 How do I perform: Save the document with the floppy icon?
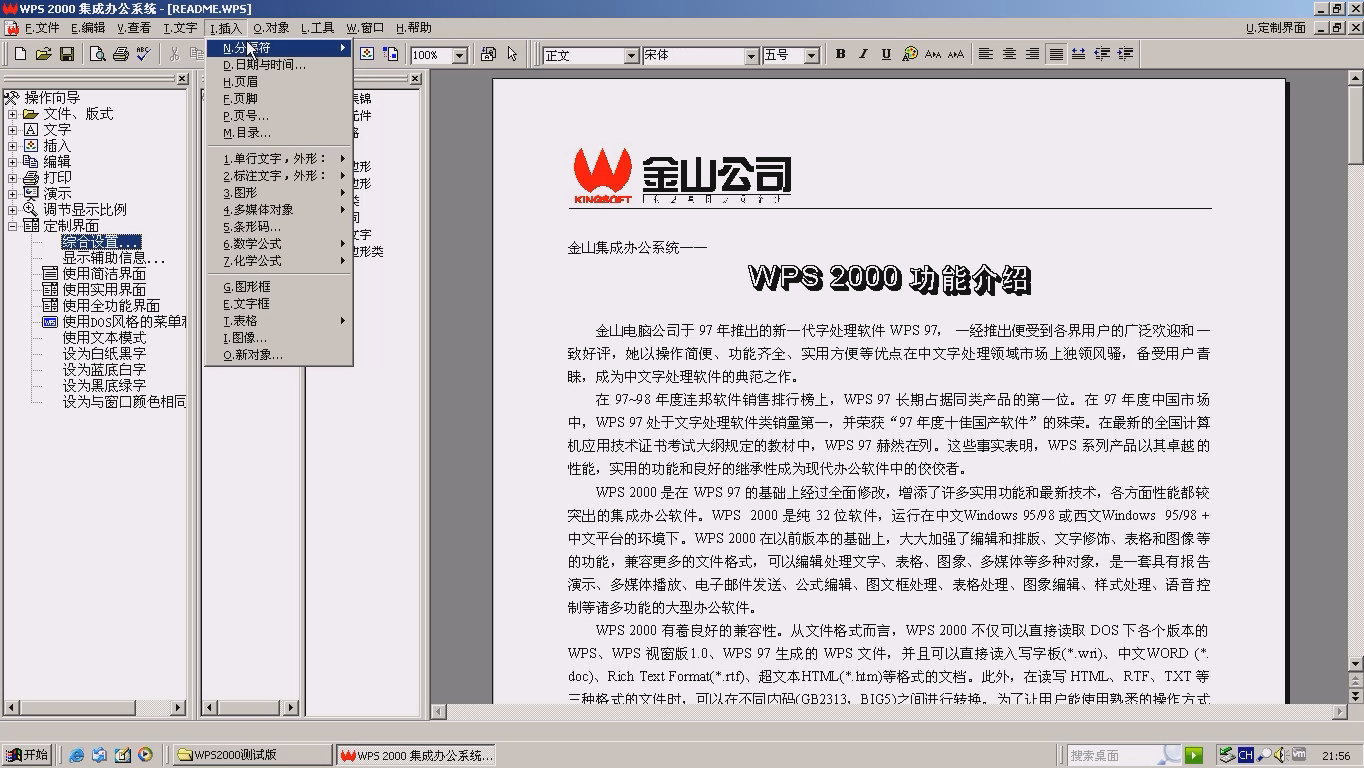pos(67,54)
